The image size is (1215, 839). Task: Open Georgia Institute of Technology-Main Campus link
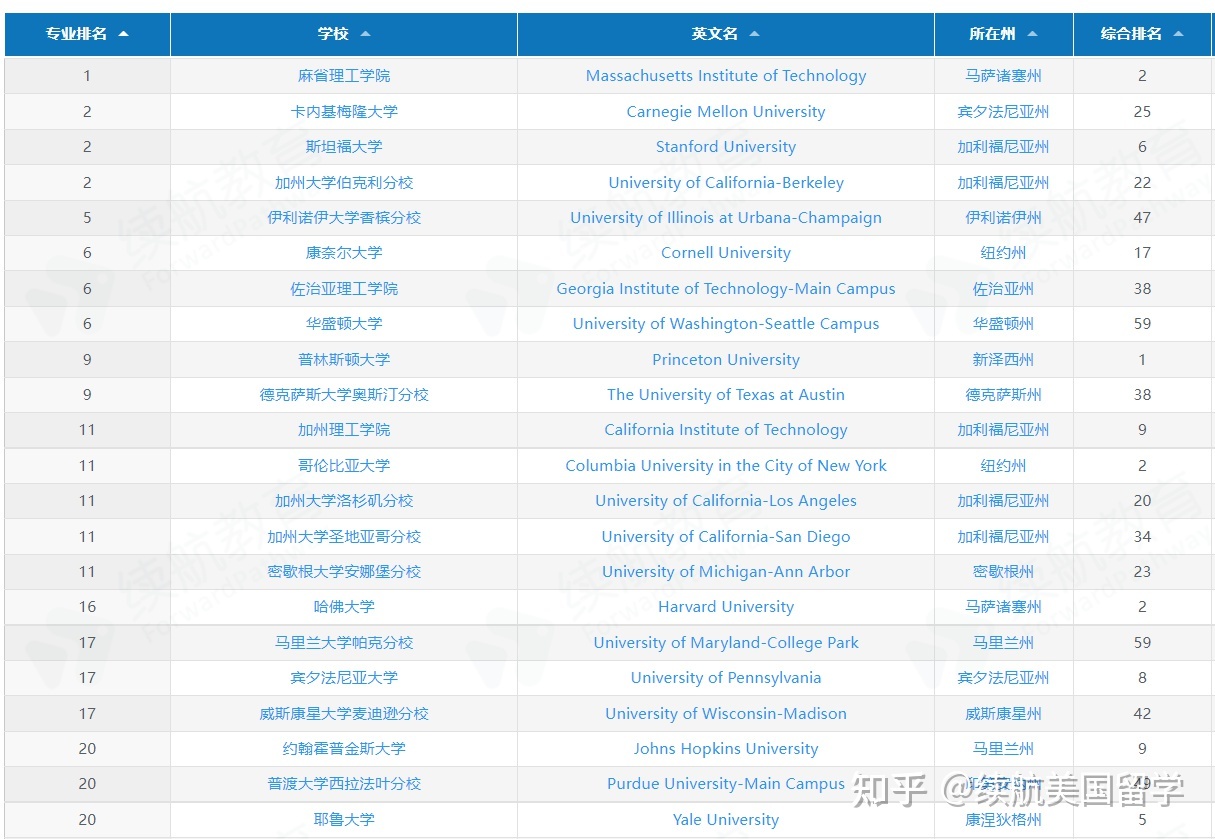click(726, 289)
